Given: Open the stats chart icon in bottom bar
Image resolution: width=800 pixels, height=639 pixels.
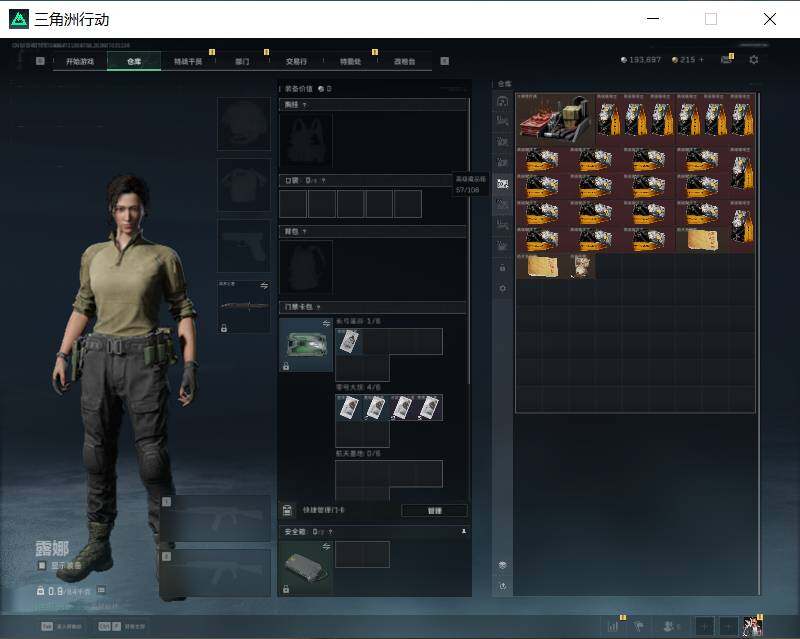Looking at the screenshot, I should coord(613,626).
